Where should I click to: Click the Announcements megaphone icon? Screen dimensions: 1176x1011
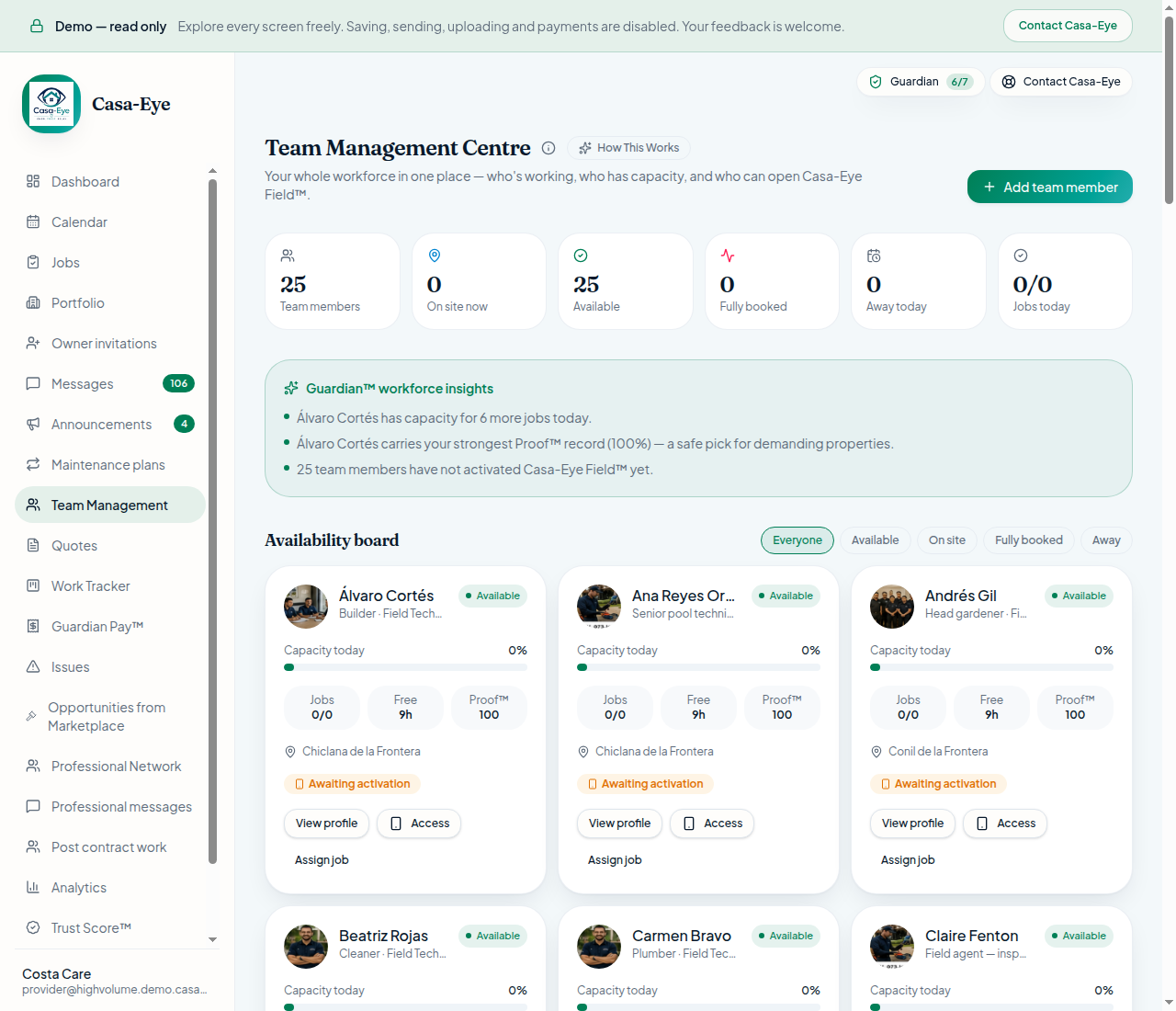click(33, 424)
